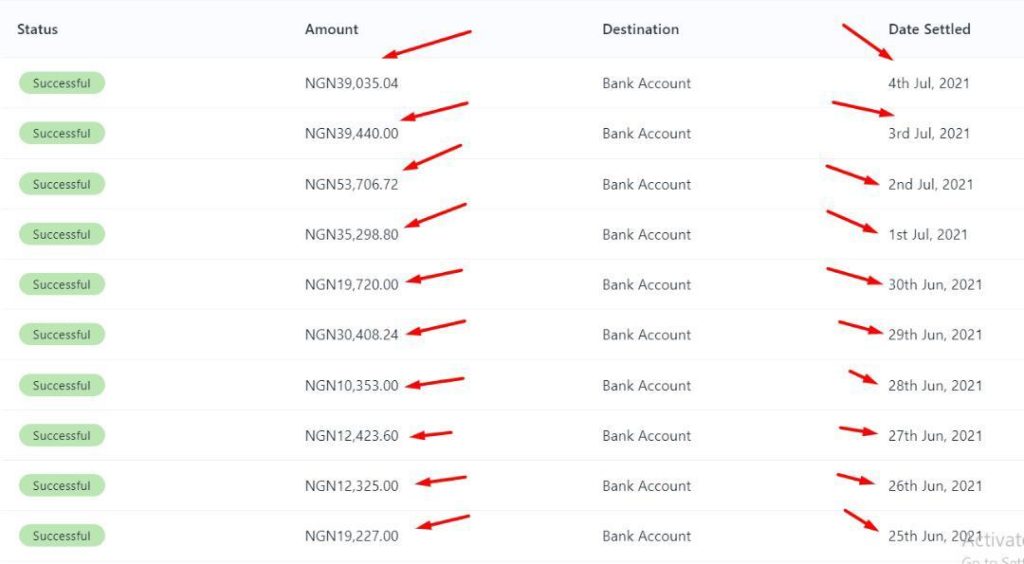Click the Status column header
Viewport: 1024px width, 564px height.
click(x=38, y=29)
